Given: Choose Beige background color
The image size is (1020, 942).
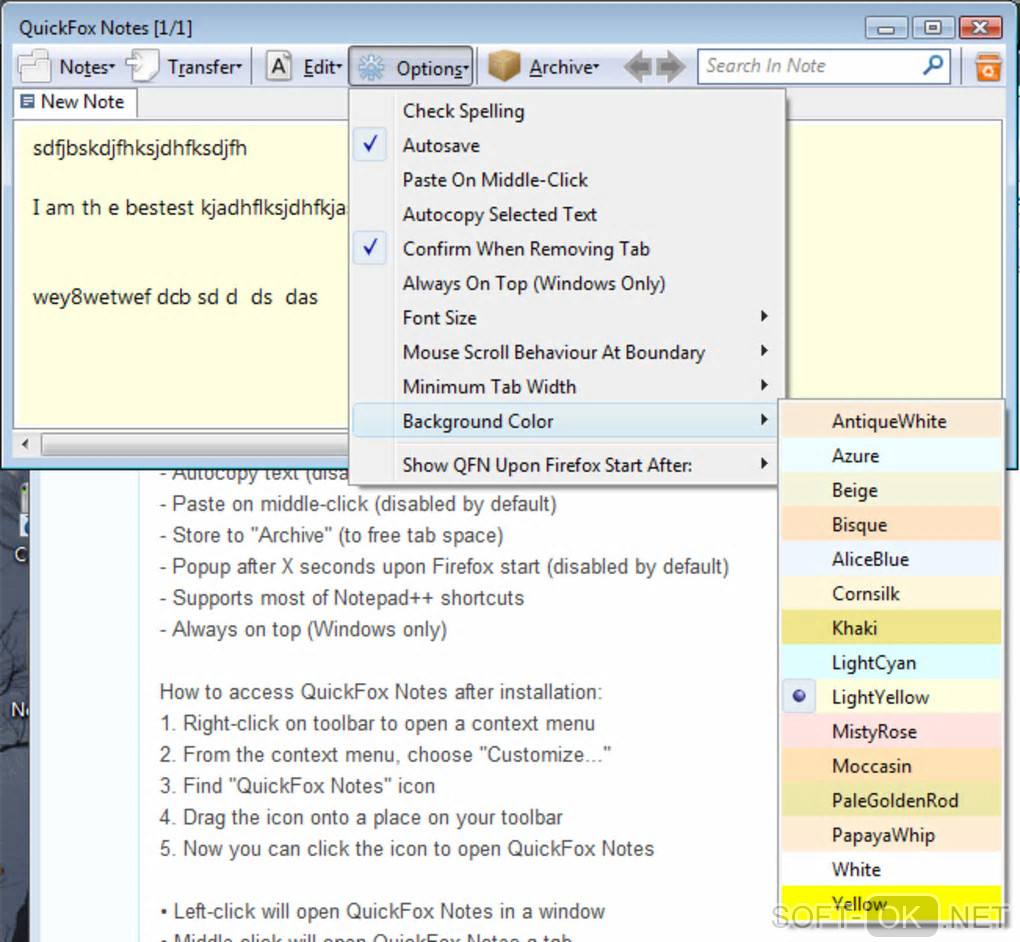Looking at the screenshot, I should (891, 490).
